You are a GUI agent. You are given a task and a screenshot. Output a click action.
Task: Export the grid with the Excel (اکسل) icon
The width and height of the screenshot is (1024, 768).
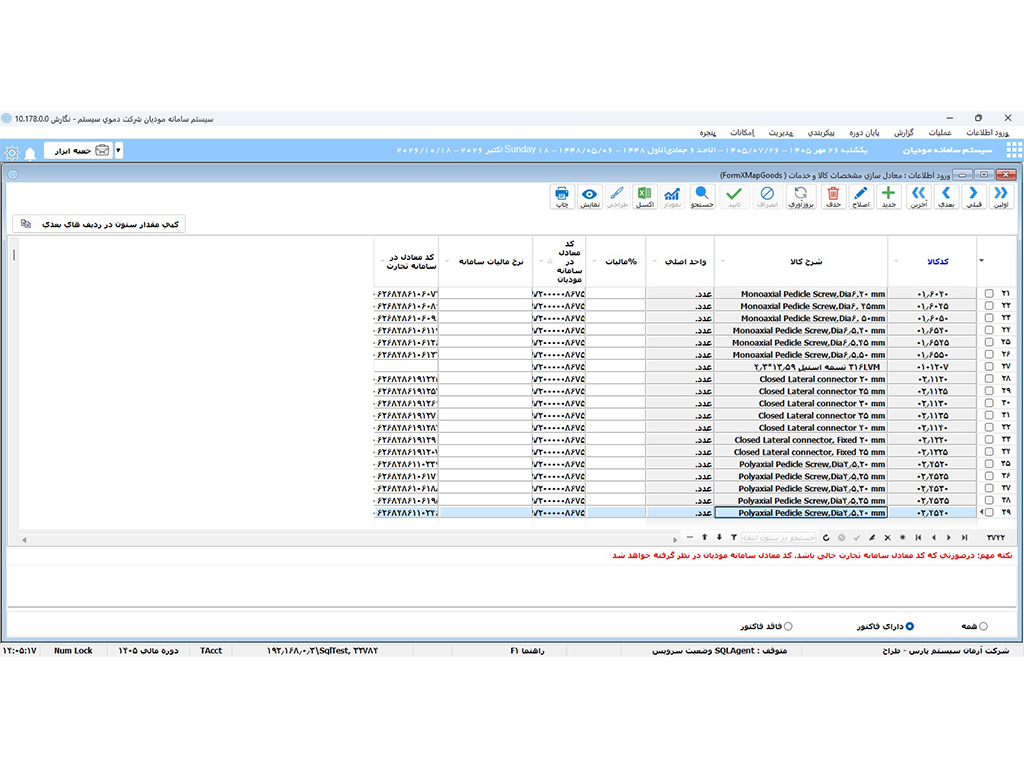click(645, 197)
